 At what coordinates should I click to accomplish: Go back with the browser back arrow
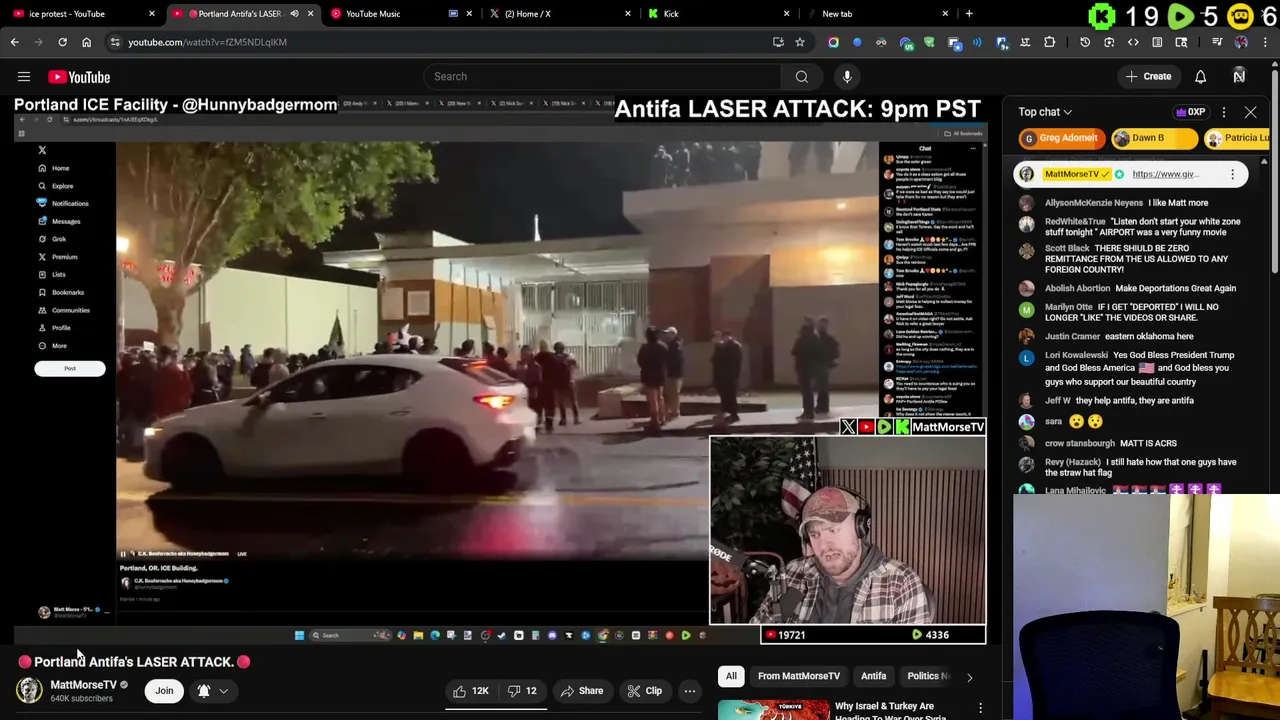point(15,42)
